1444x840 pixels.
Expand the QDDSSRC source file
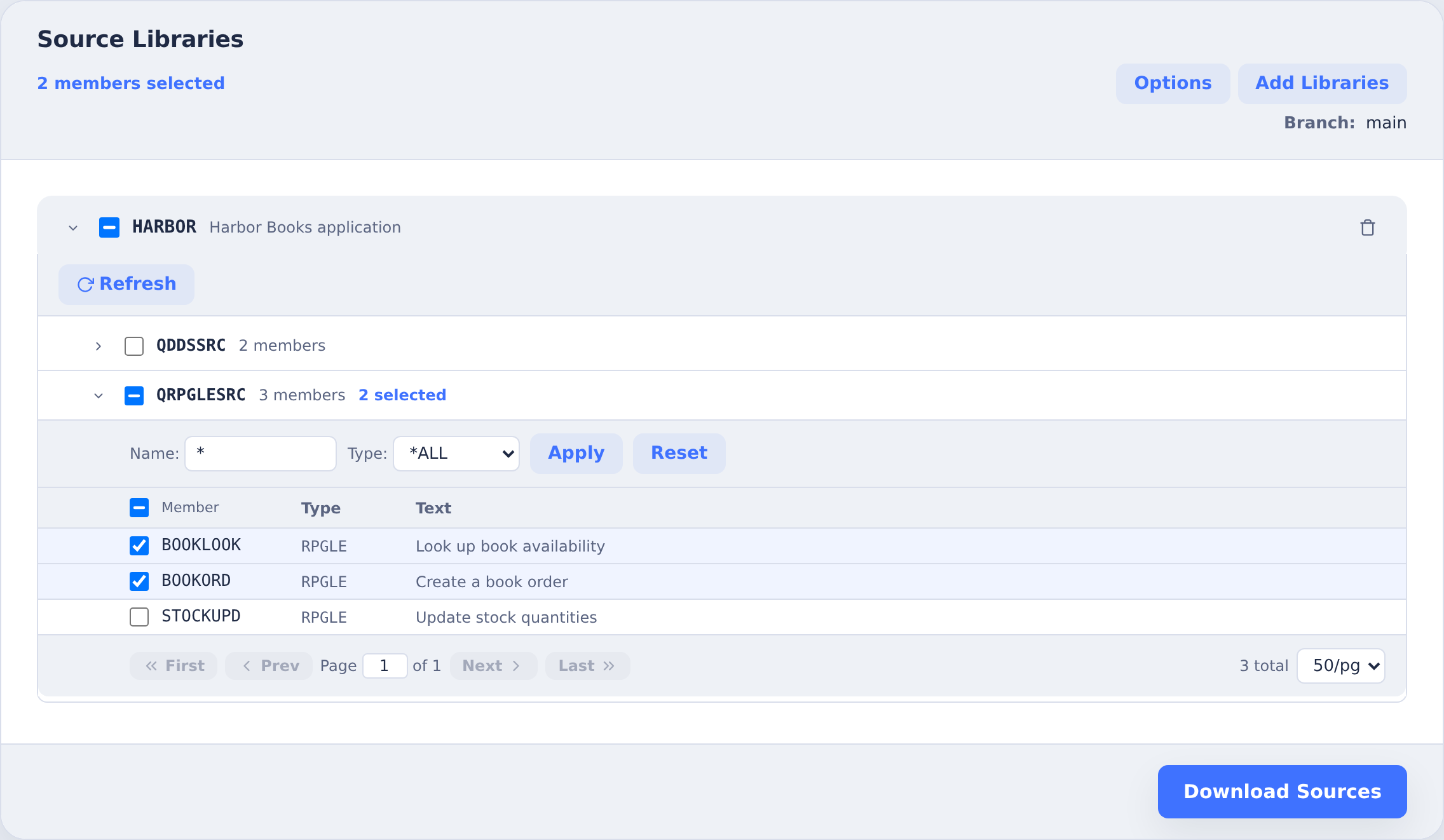coord(98,346)
